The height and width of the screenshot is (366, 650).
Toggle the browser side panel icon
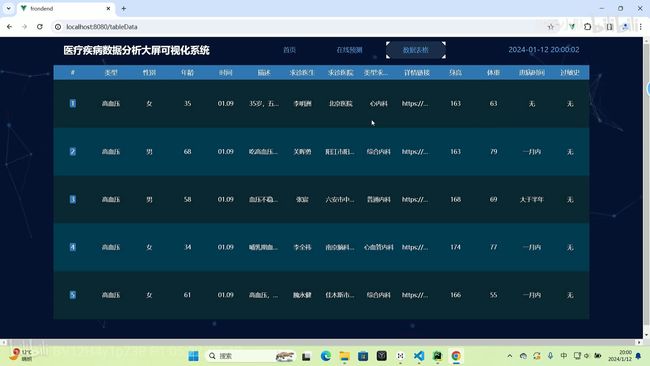pos(609,27)
